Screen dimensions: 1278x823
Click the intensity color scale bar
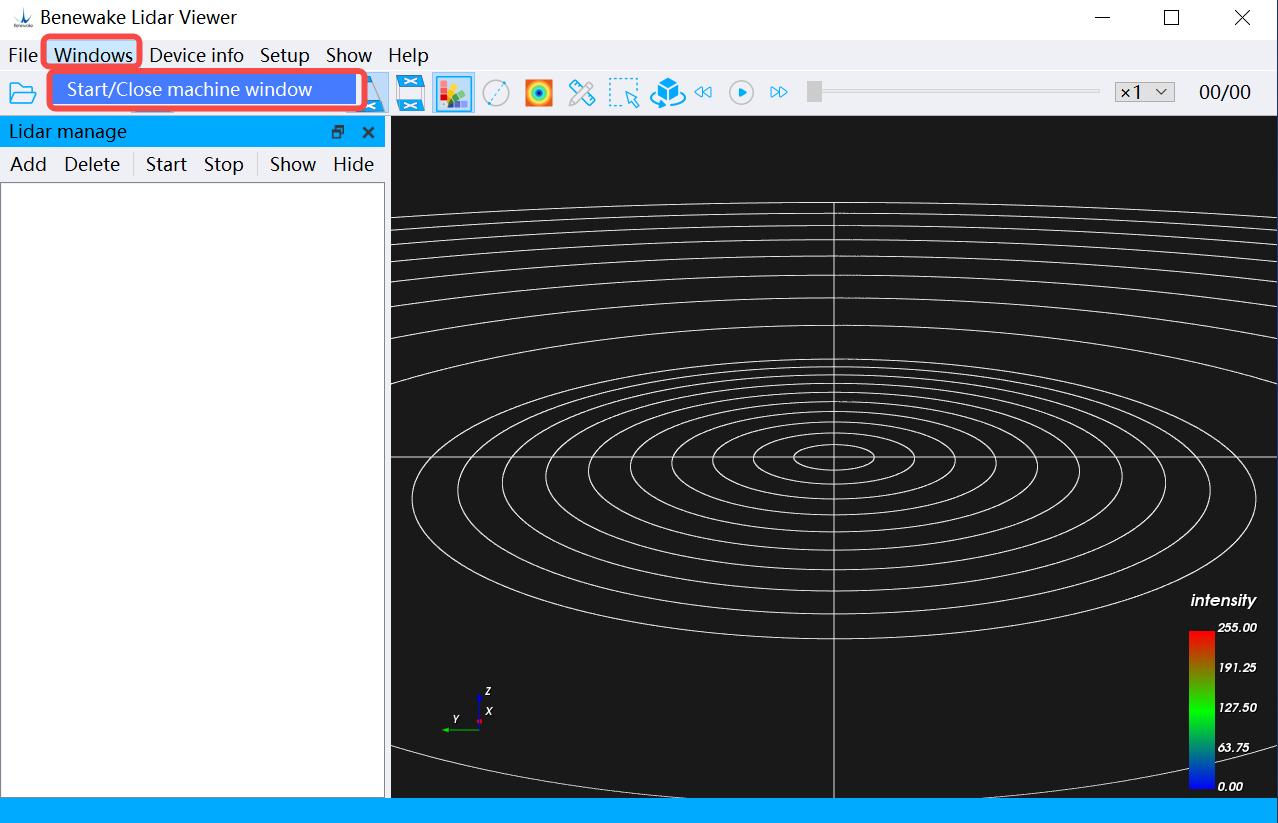1202,710
